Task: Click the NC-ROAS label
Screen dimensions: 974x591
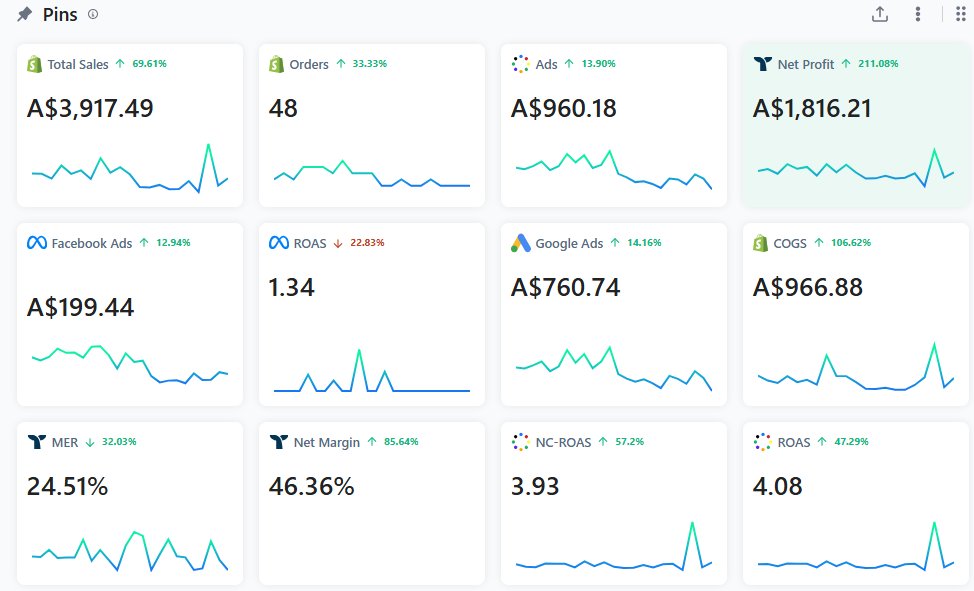Action: point(563,442)
